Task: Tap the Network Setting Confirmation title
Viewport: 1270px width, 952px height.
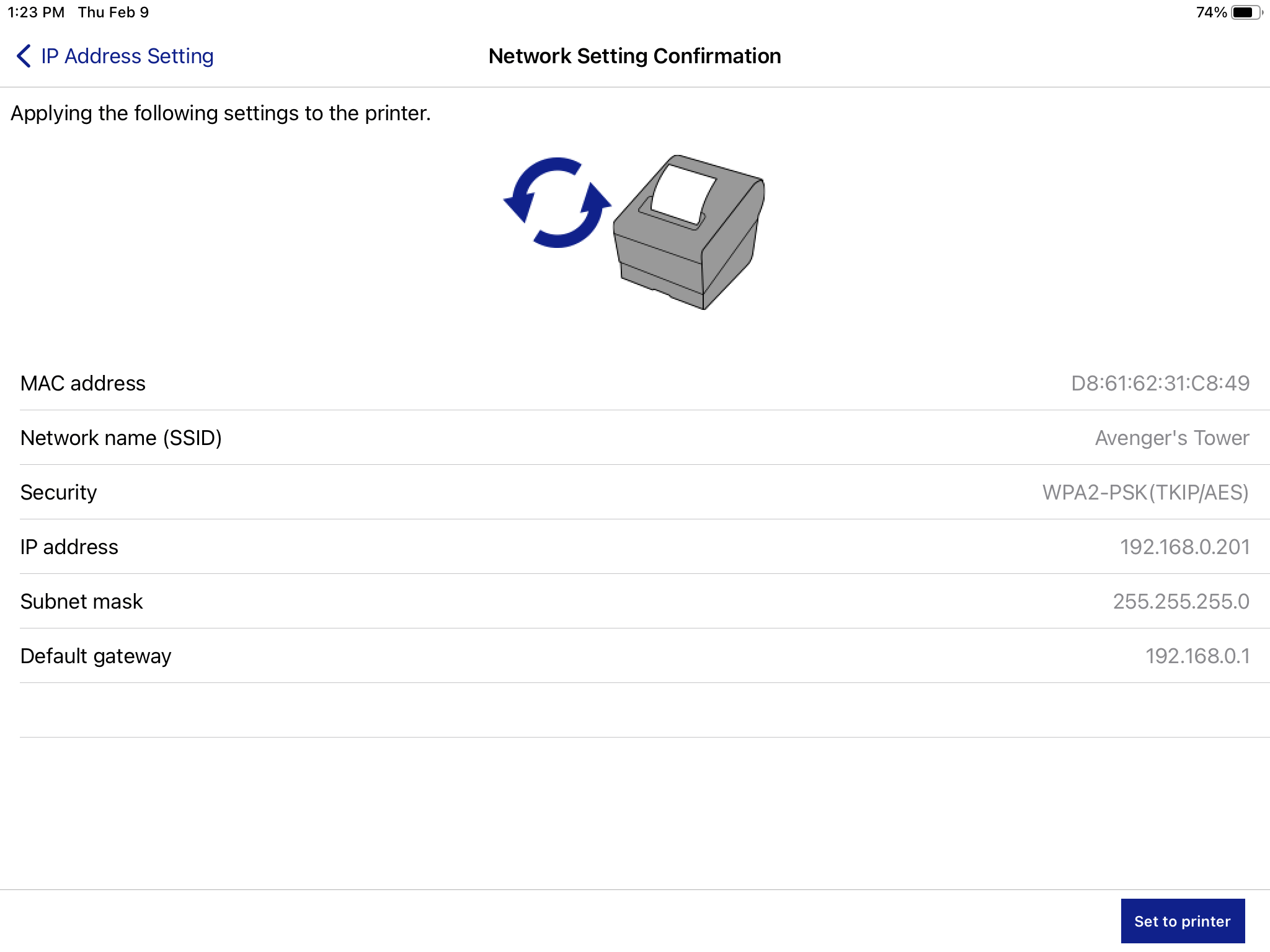Action: (x=634, y=56)
